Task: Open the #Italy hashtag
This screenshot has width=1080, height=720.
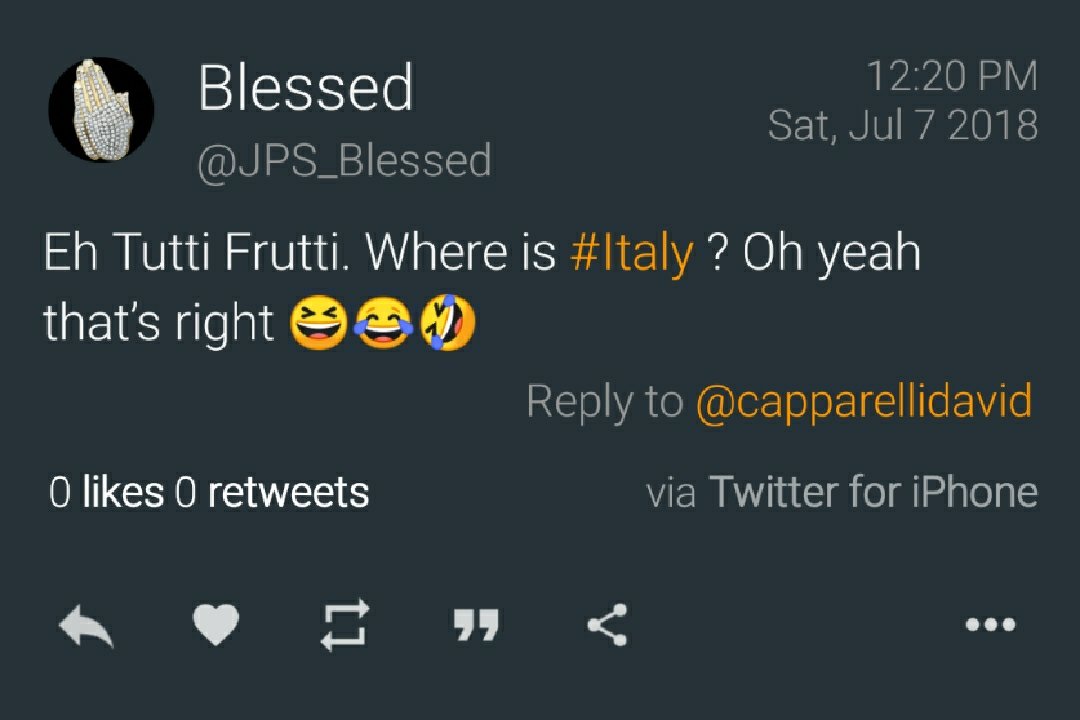Action: point(631,254)
